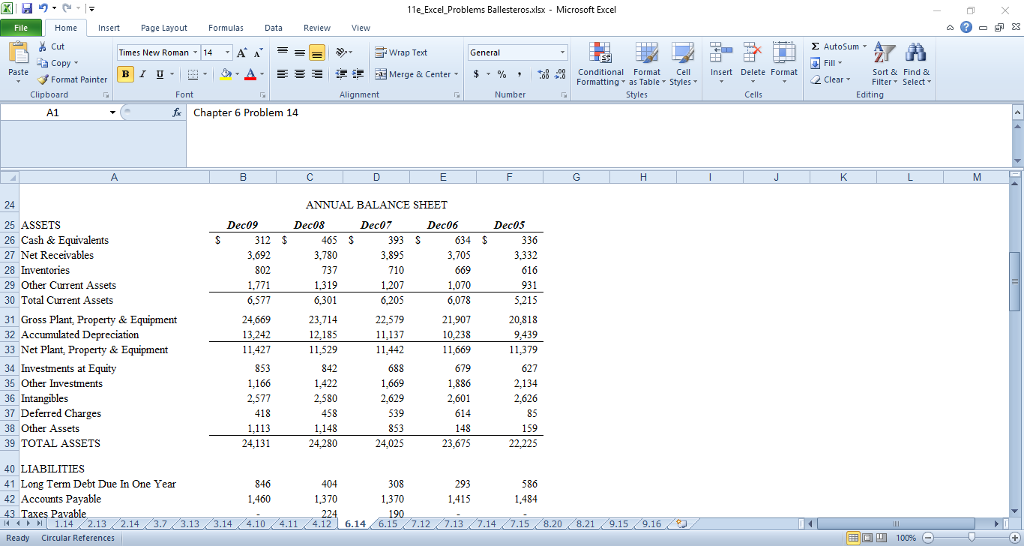Click Increase Decimal icon
1024x546 pixels.
(543, 74)
